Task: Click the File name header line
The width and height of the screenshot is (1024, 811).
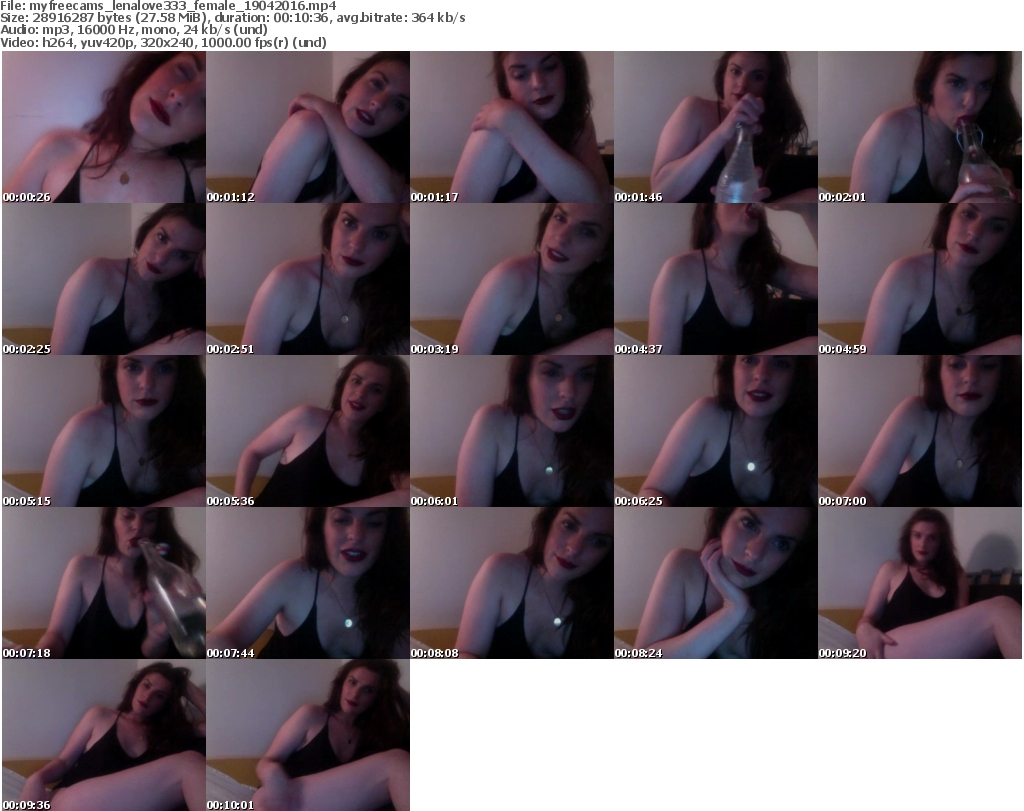Action: (168, 6)
